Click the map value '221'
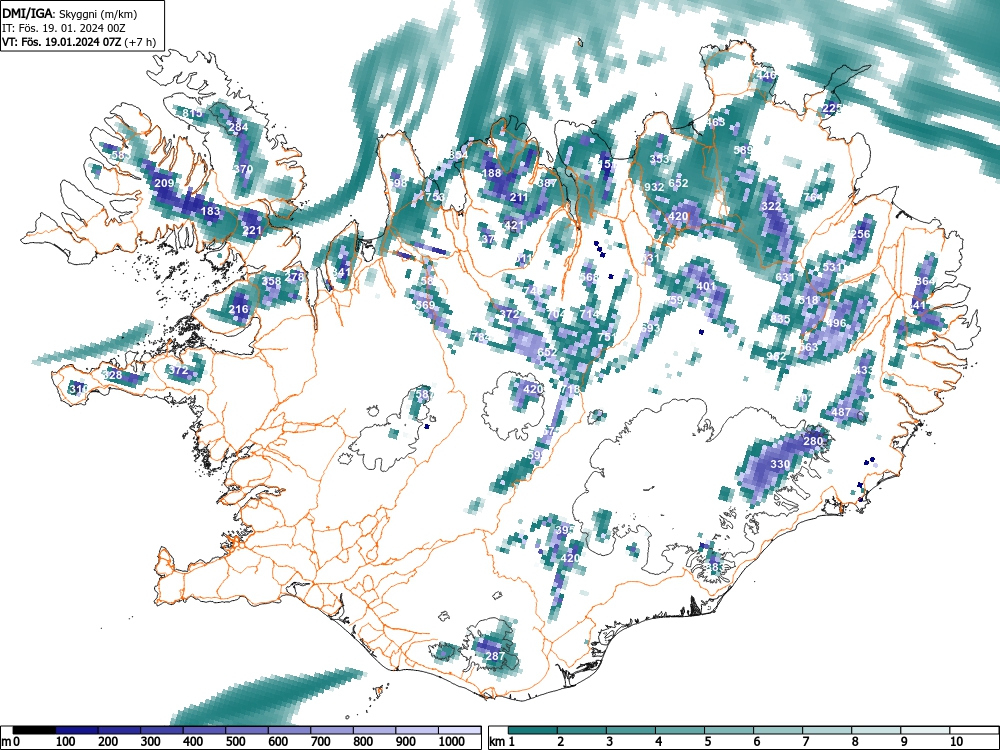1000x750 pixels. point(253,230)
